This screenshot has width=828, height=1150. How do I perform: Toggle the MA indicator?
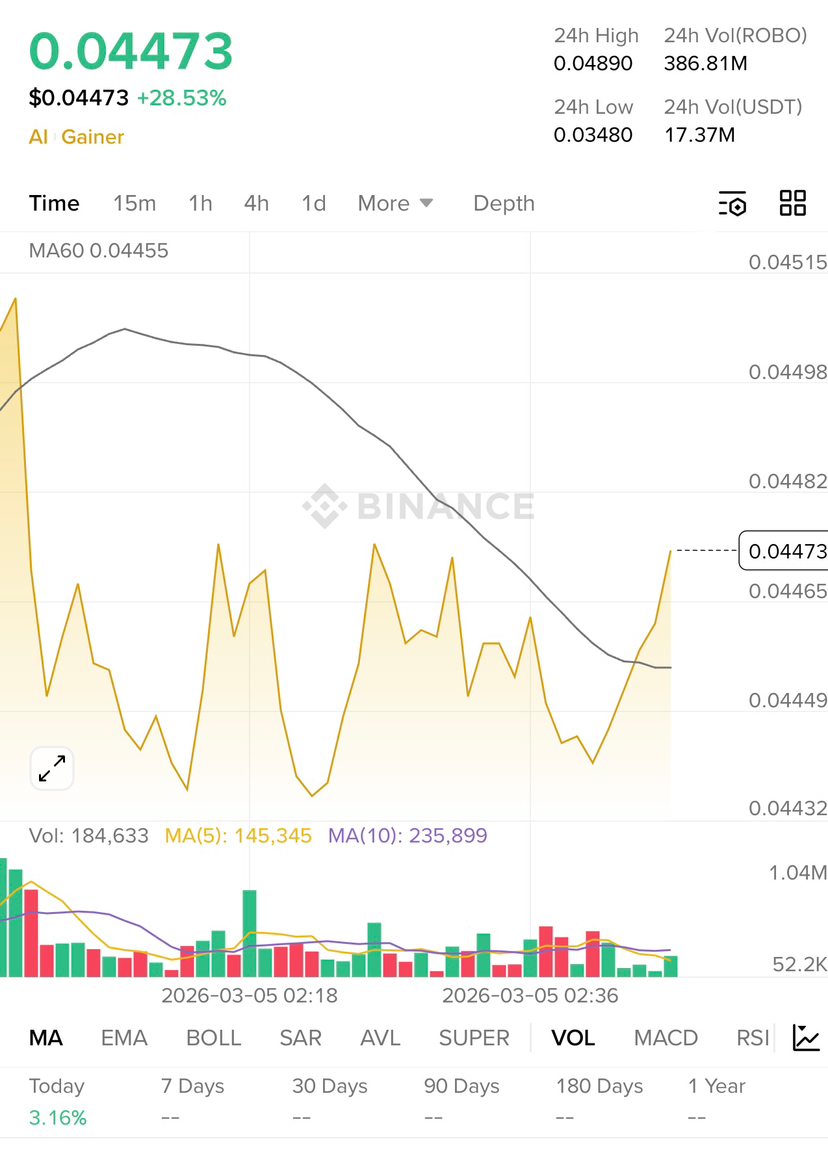point(45,1038)
